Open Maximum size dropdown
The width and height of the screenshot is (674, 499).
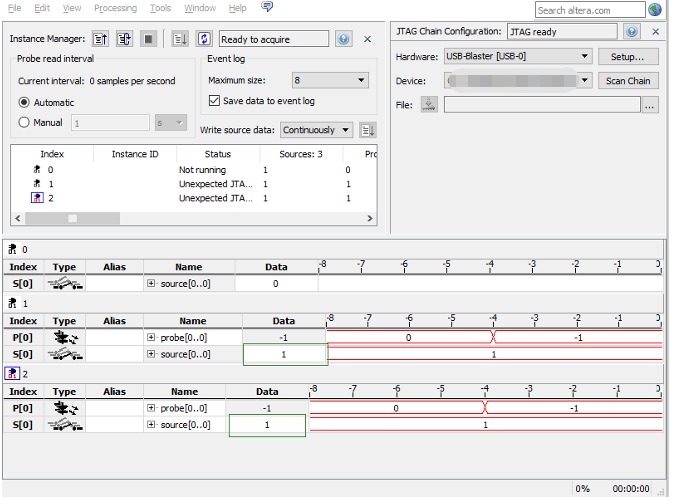tap(330, 80)
